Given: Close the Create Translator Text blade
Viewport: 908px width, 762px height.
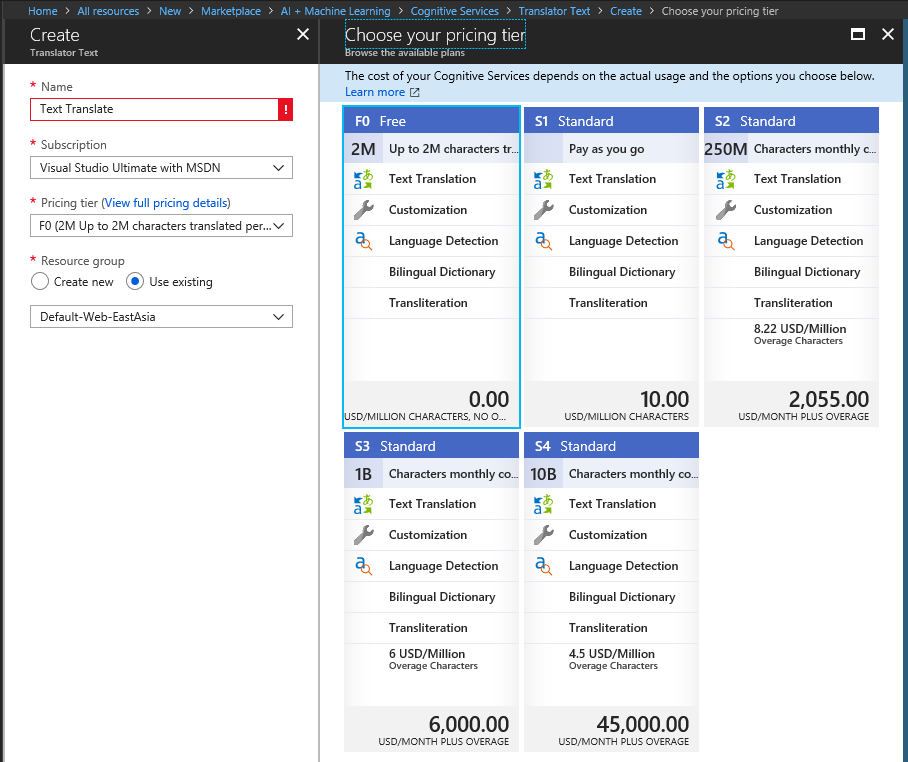Looking at the screenshot, I should click(x=303, y=34).
